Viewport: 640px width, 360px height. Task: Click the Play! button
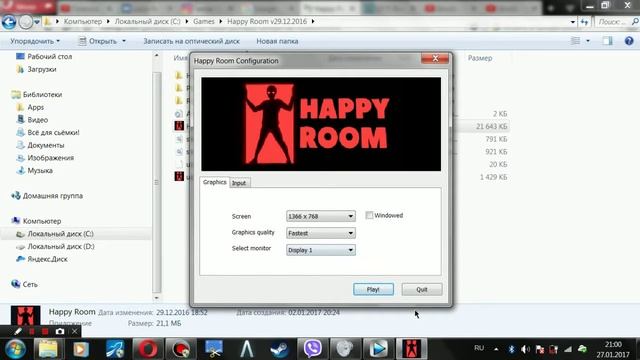click(x=373, y=289)
